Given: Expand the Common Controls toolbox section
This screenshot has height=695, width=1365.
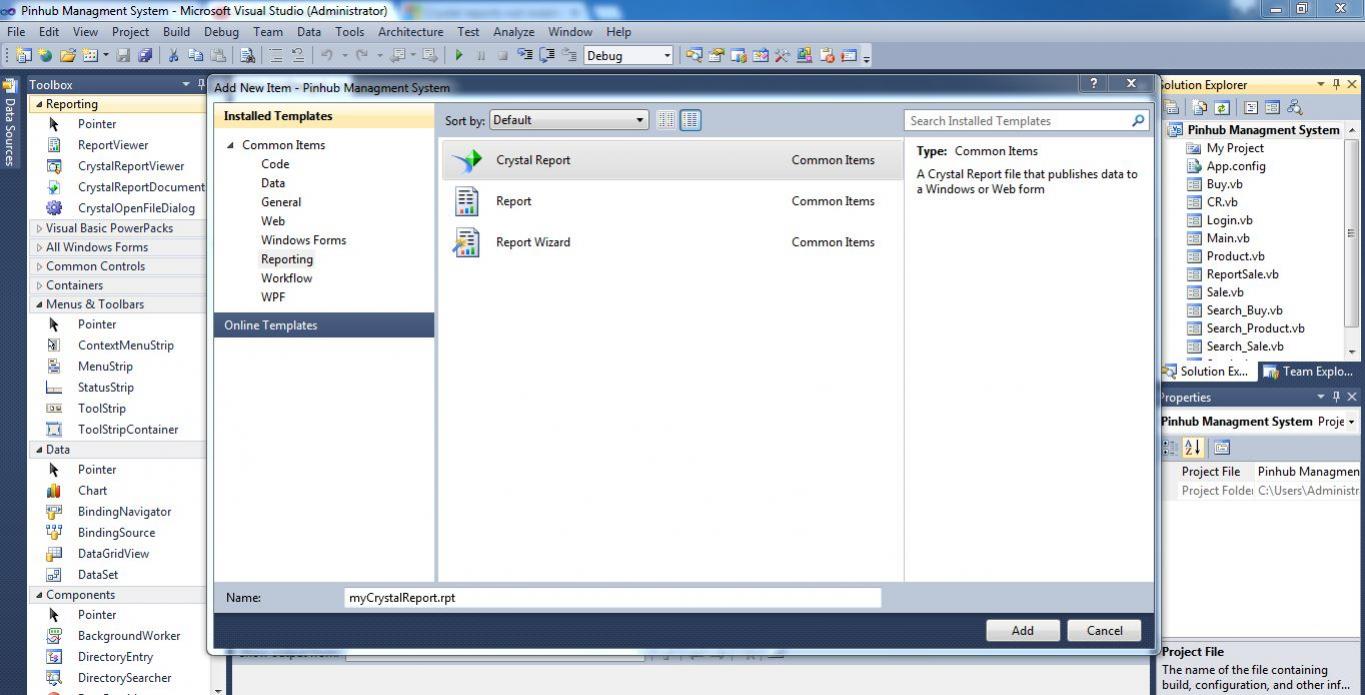Looking at the screenshot, I should pos(39,266).
